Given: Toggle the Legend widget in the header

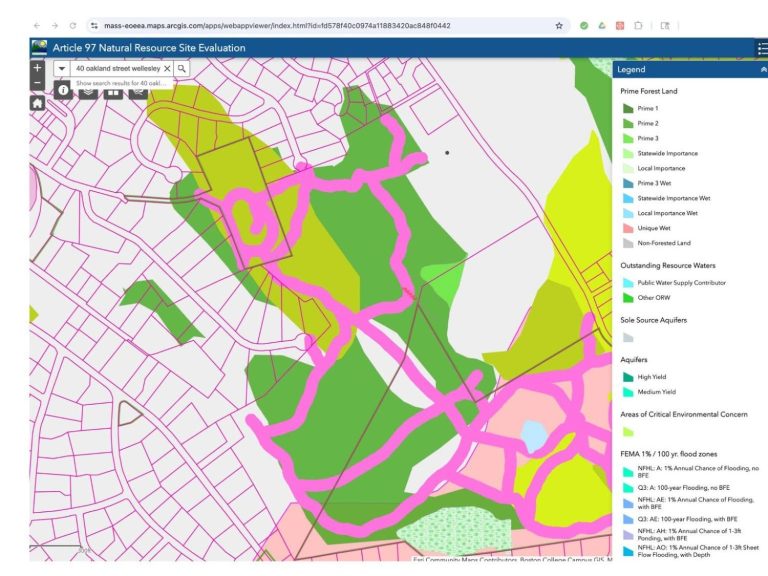Looking at the screenshot, I should (x=762, y=48).
